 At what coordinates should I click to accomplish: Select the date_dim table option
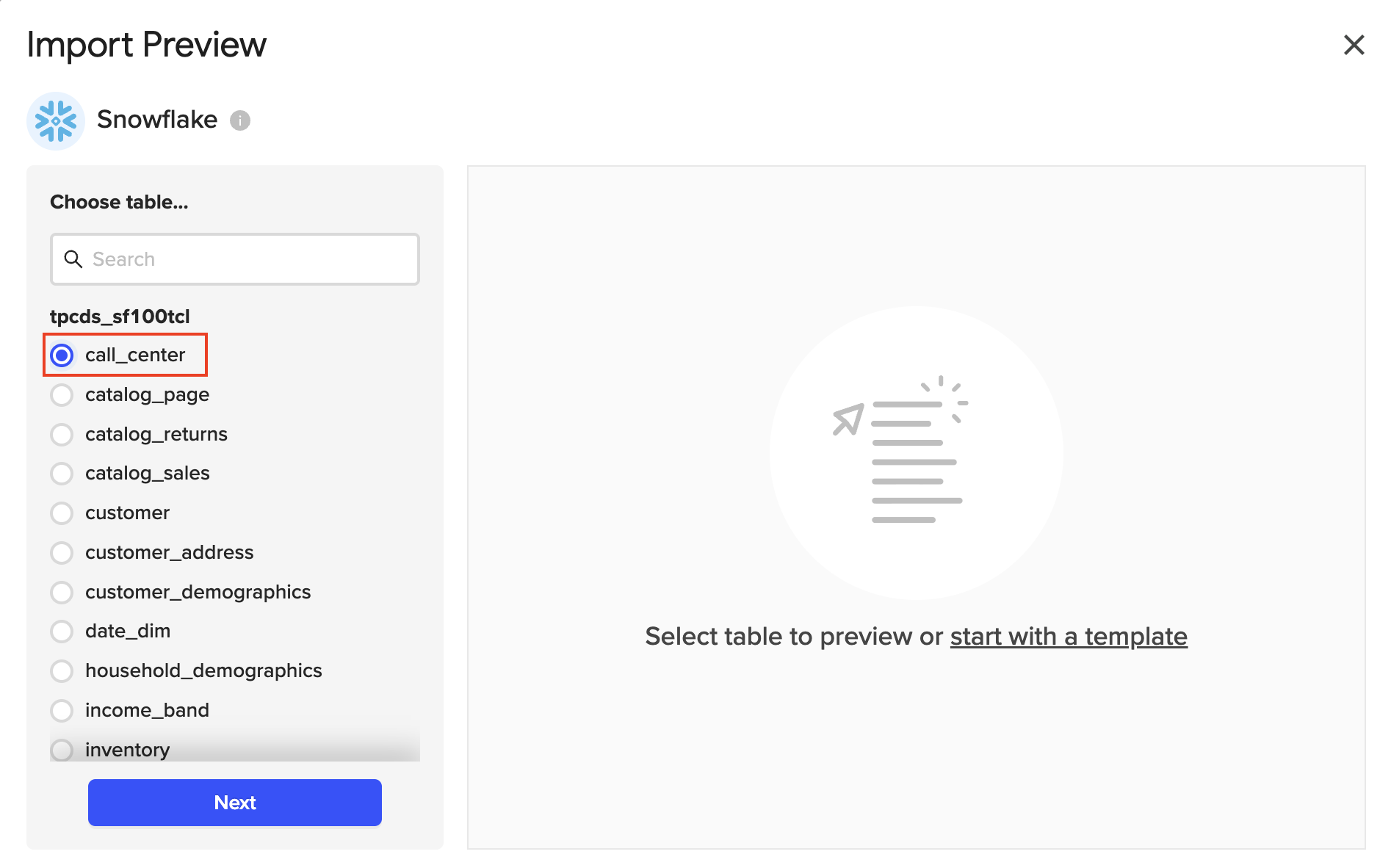[x=62, y=632]
